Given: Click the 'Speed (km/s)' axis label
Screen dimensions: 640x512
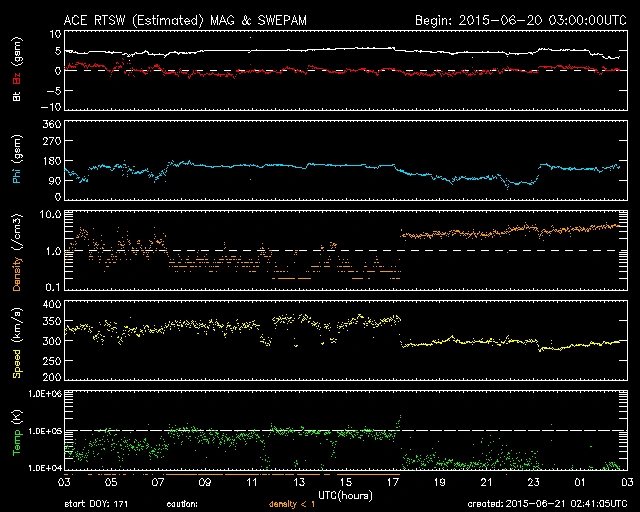Looking at the screenshot, I should [17, 343].
